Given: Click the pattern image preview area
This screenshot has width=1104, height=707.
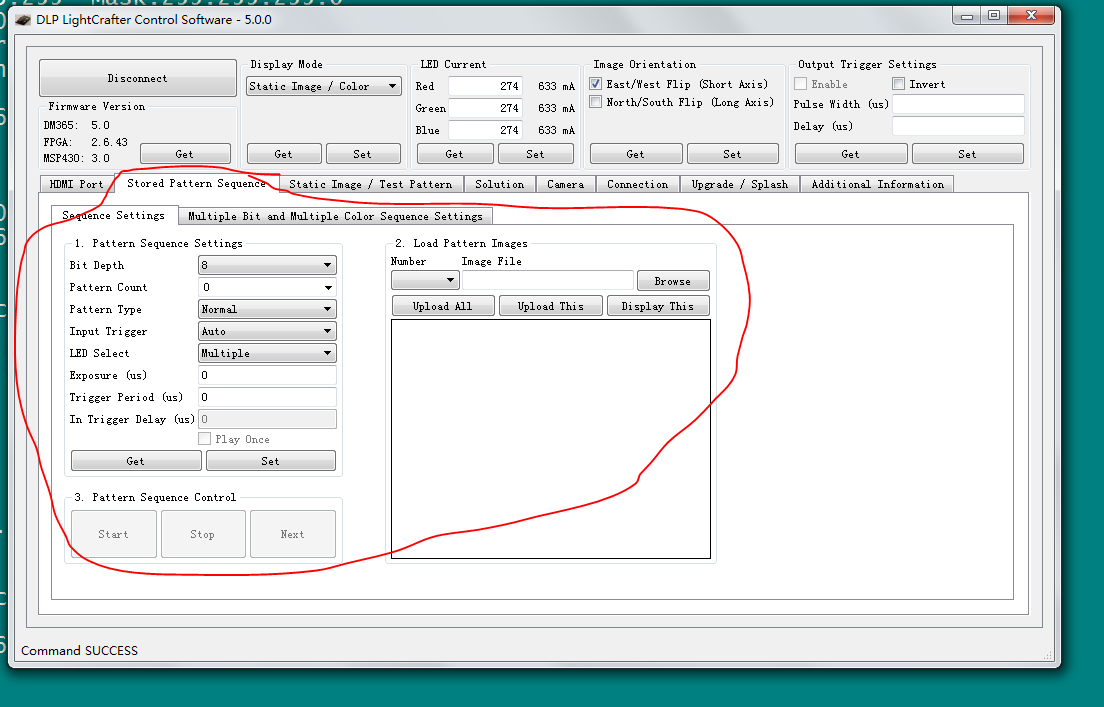Looking at the screenshot, I should [x=551, y=439].
